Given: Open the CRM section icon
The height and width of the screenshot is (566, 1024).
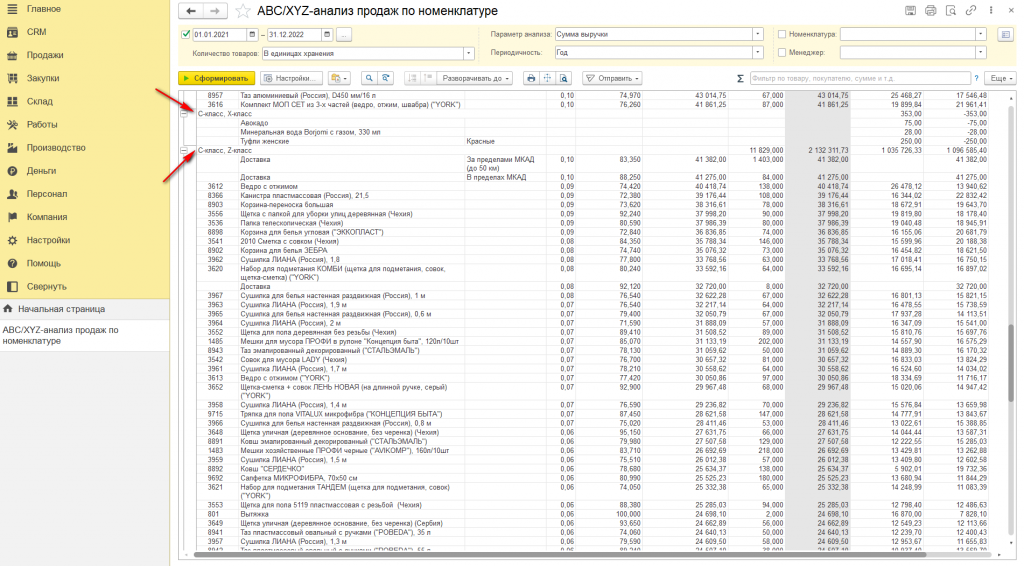Looking at the screenshot, I should pyautogui.click(x=12, y=32).
